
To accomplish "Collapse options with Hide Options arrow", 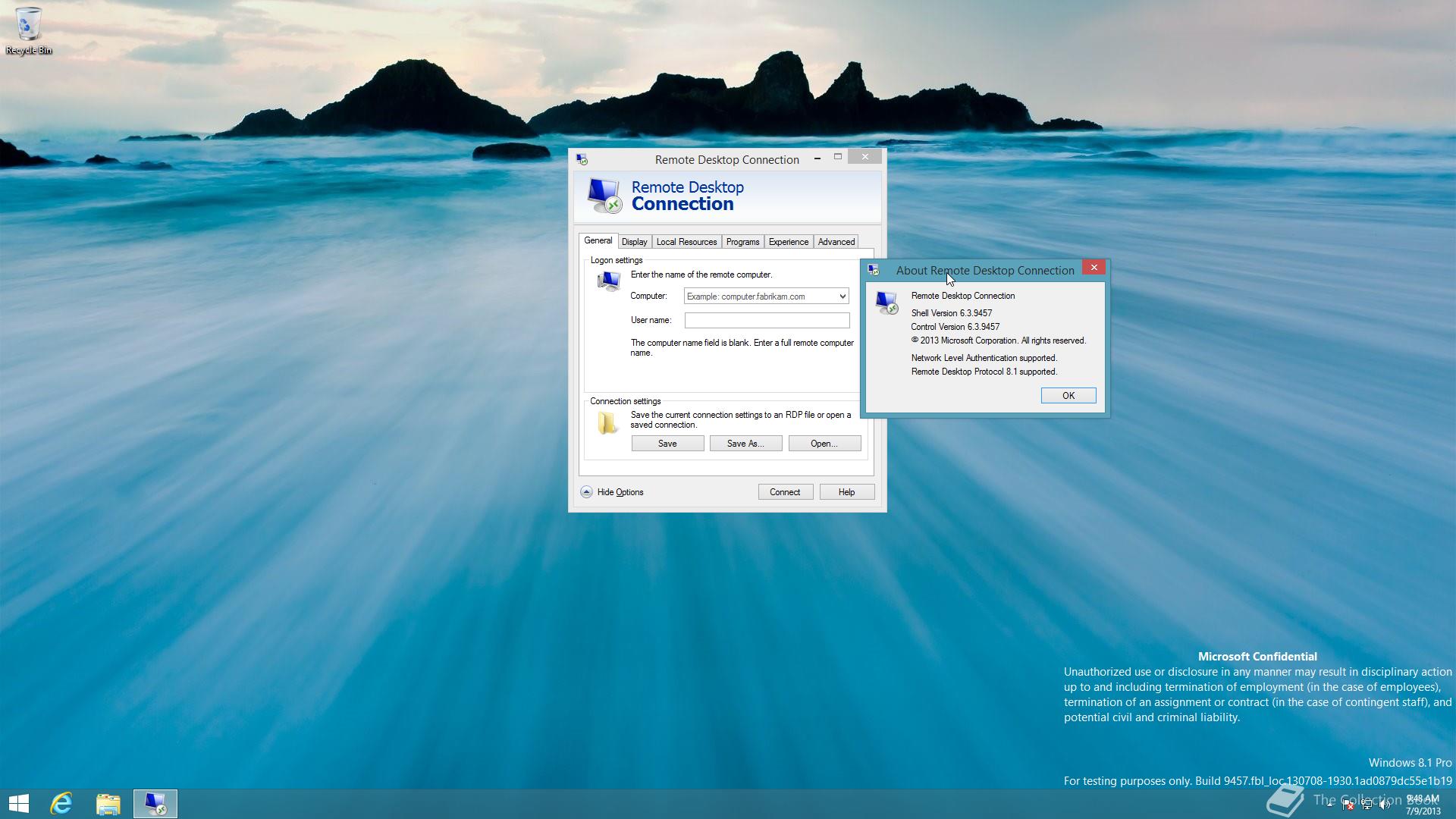I will [x=586, y=492].
